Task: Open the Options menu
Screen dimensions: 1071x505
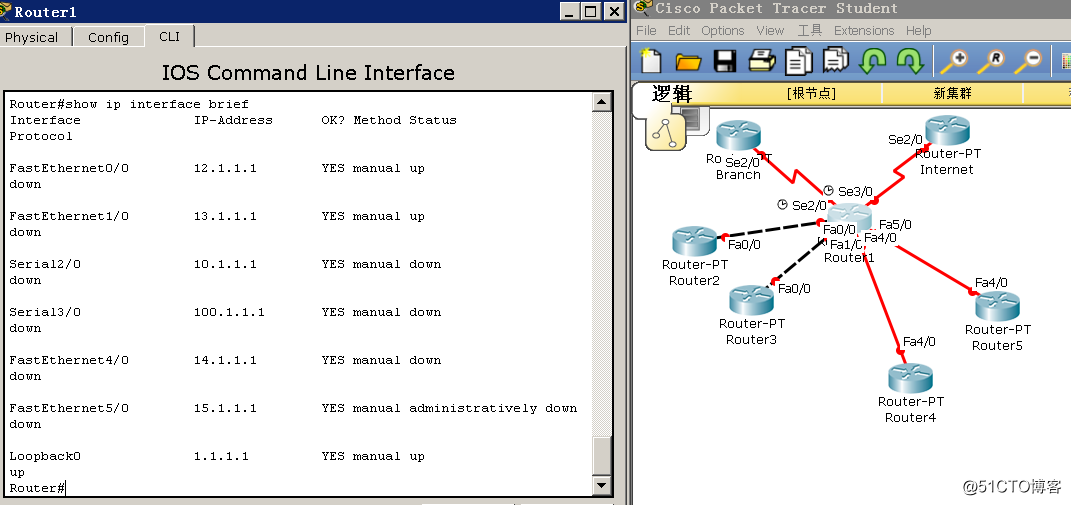Action: click(723, 31)
